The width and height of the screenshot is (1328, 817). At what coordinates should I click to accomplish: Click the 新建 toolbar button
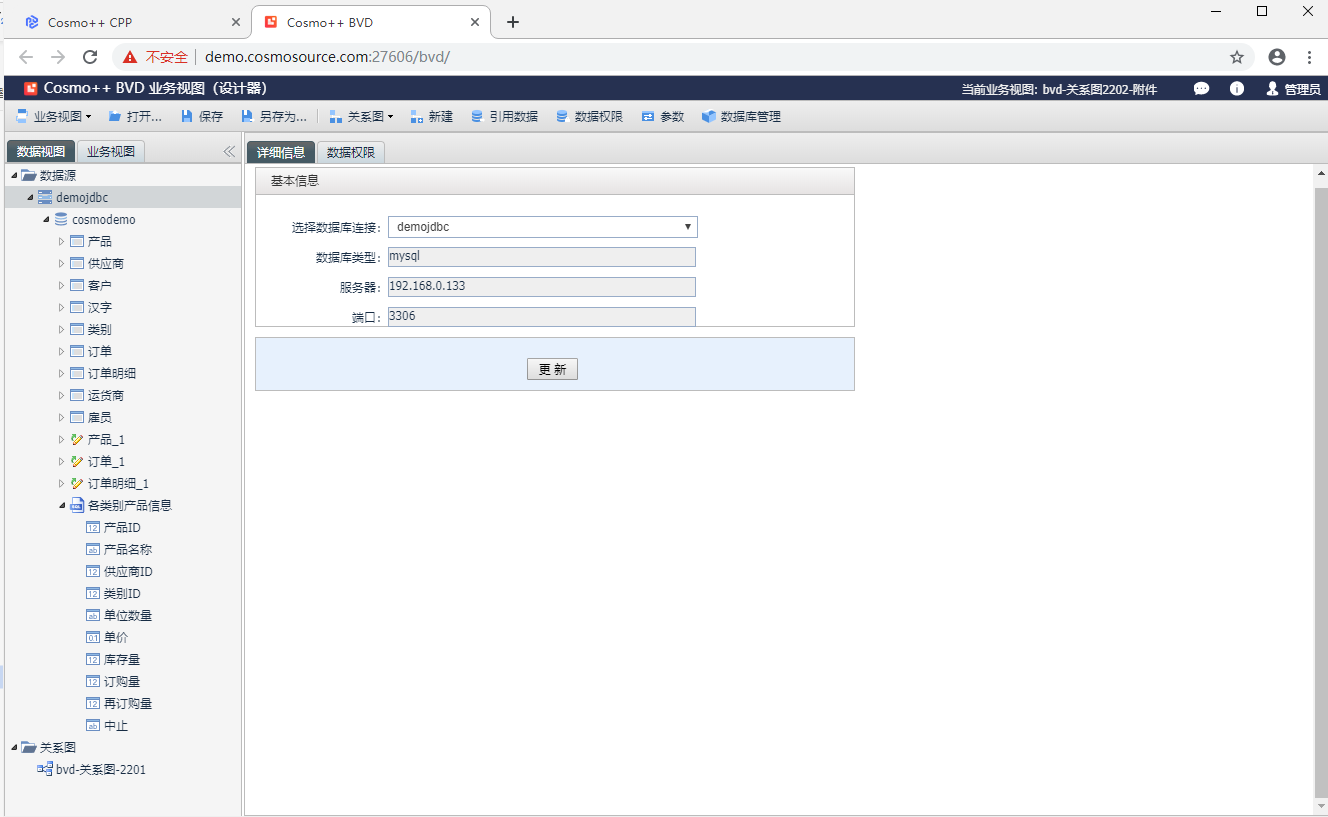430,117
